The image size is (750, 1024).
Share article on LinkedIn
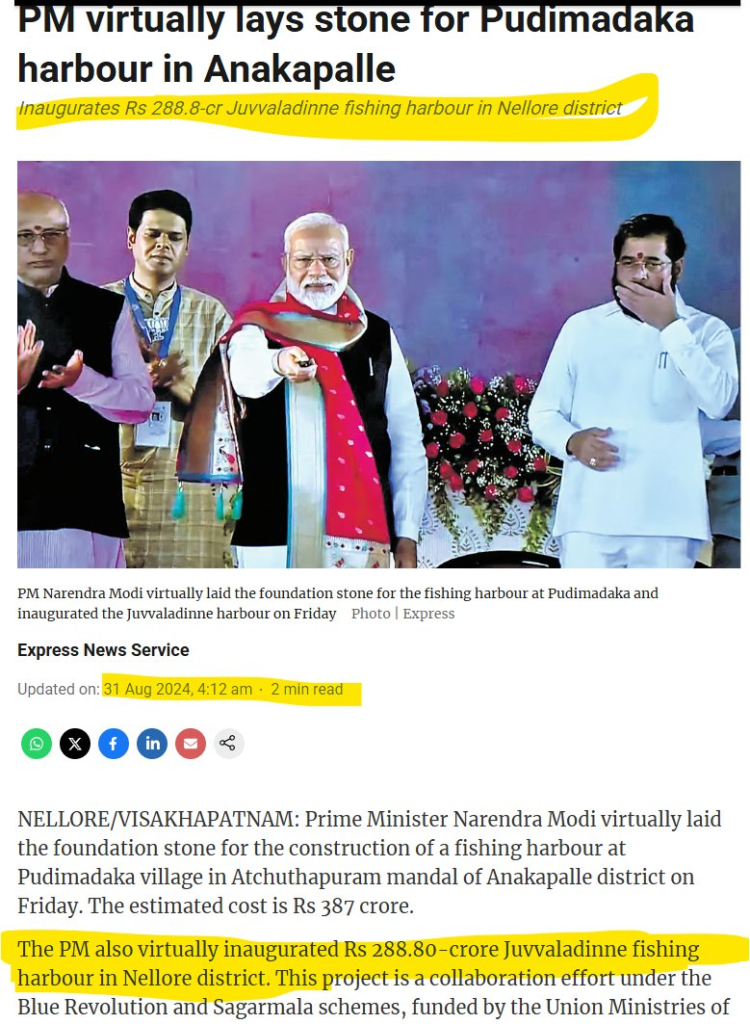point(152,743)
